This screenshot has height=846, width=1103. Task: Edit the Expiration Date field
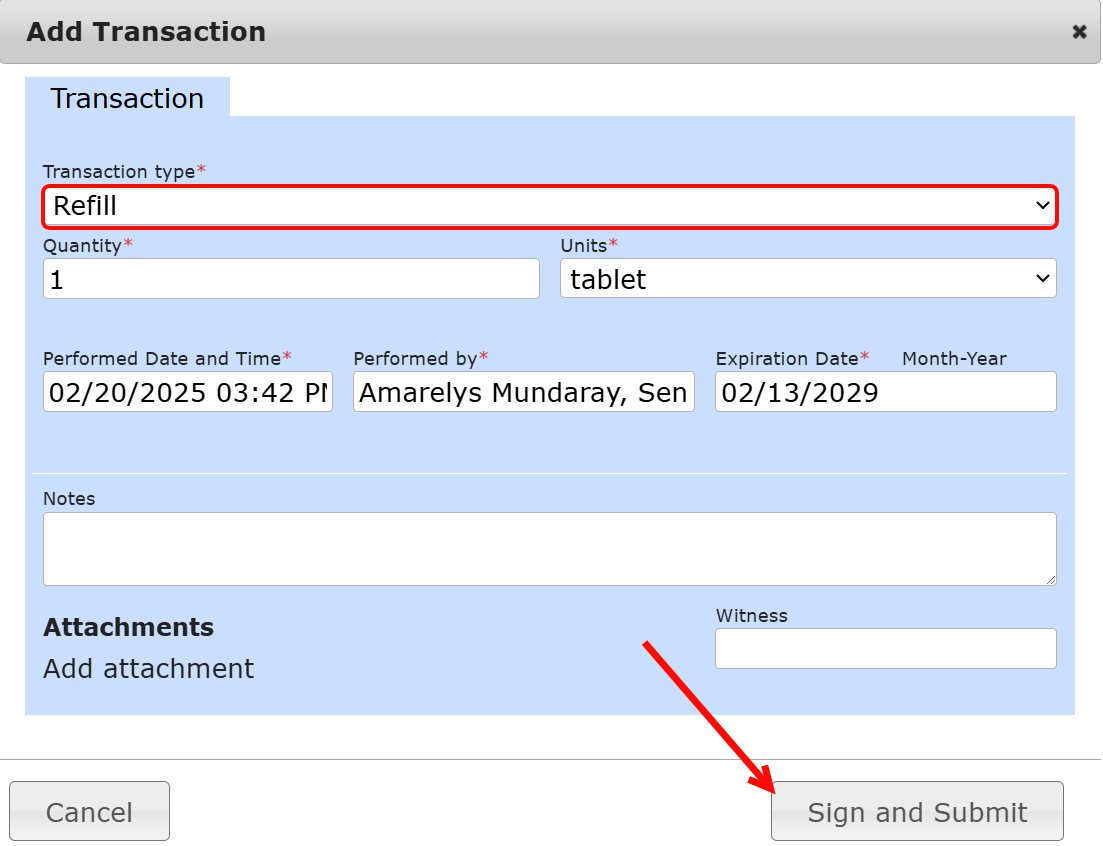[x=885, y=392]
